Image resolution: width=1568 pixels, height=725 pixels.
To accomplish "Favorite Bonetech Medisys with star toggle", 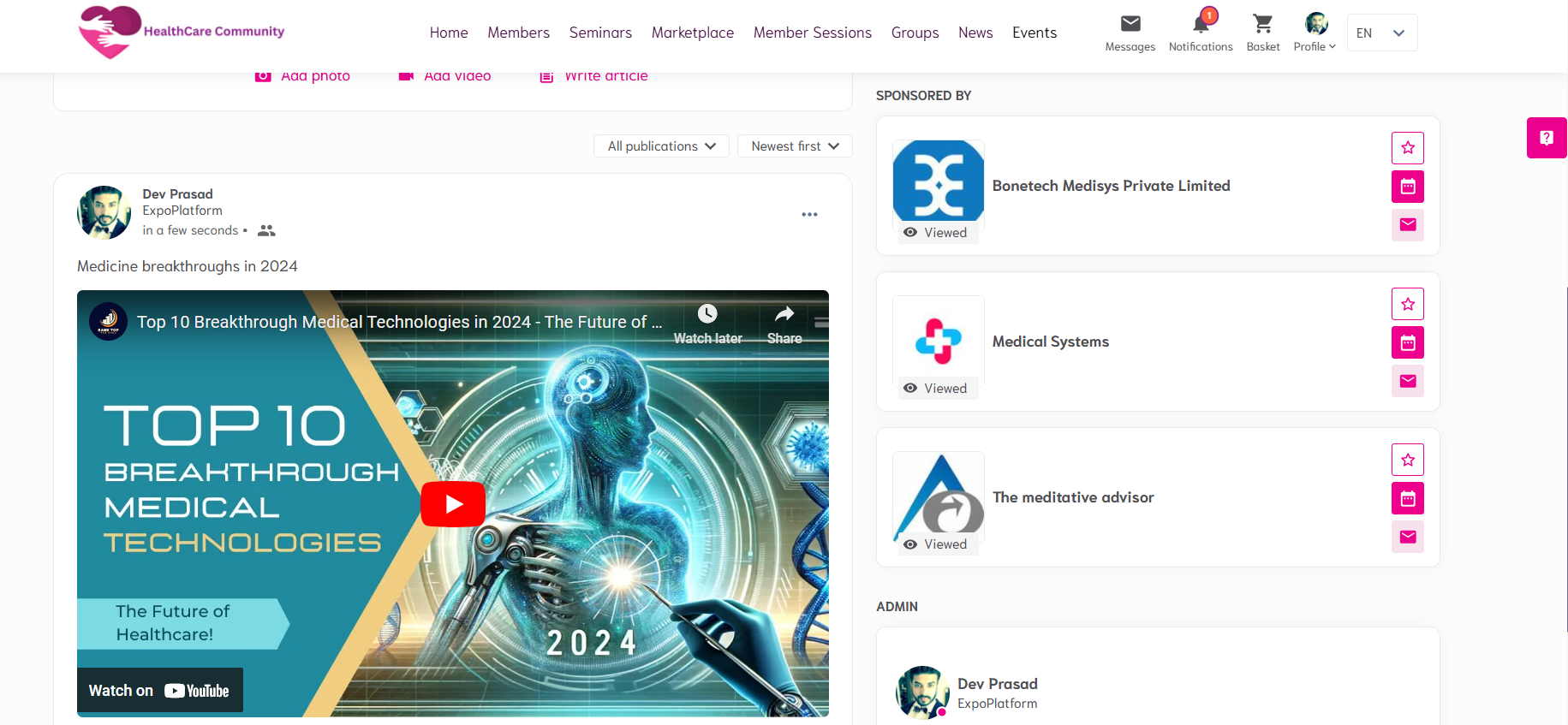I will (1407, 148).
